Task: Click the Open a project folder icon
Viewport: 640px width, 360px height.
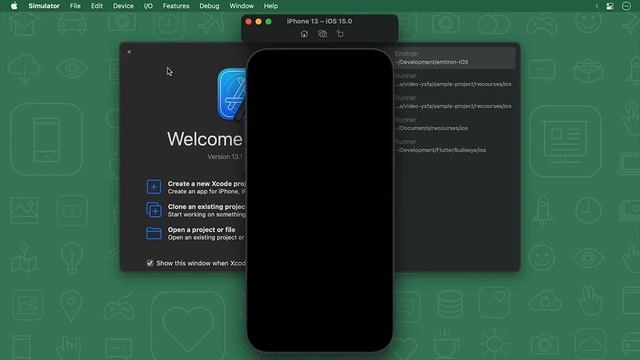Action: [154, 233]
